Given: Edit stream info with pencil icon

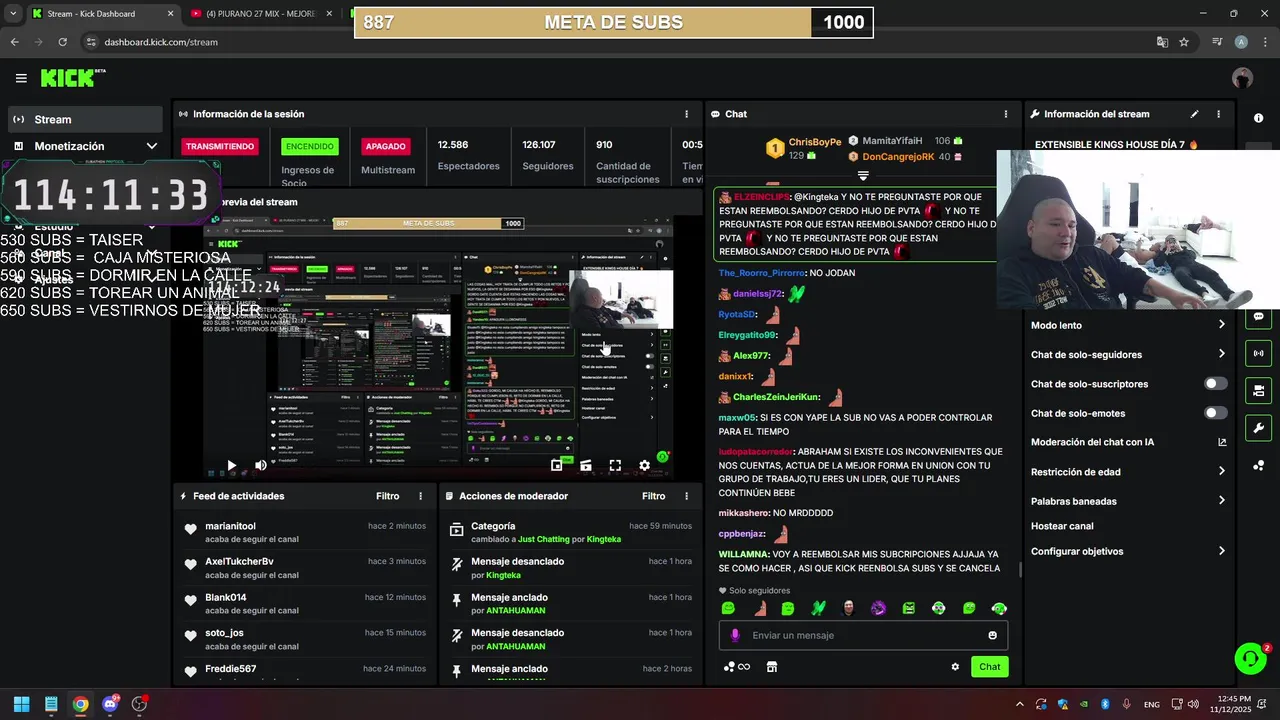Looking at the screenshot, I should [x=1194, y=114].
